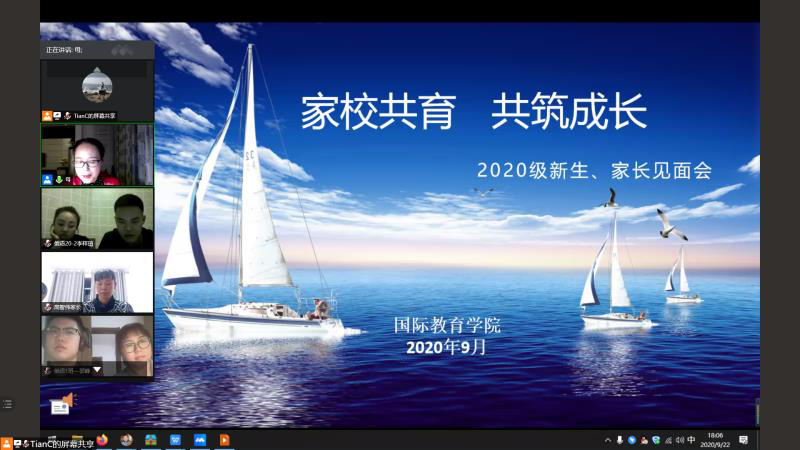
Task: Toggle the system volume speaker icon
Action: [x=680, y=440]
